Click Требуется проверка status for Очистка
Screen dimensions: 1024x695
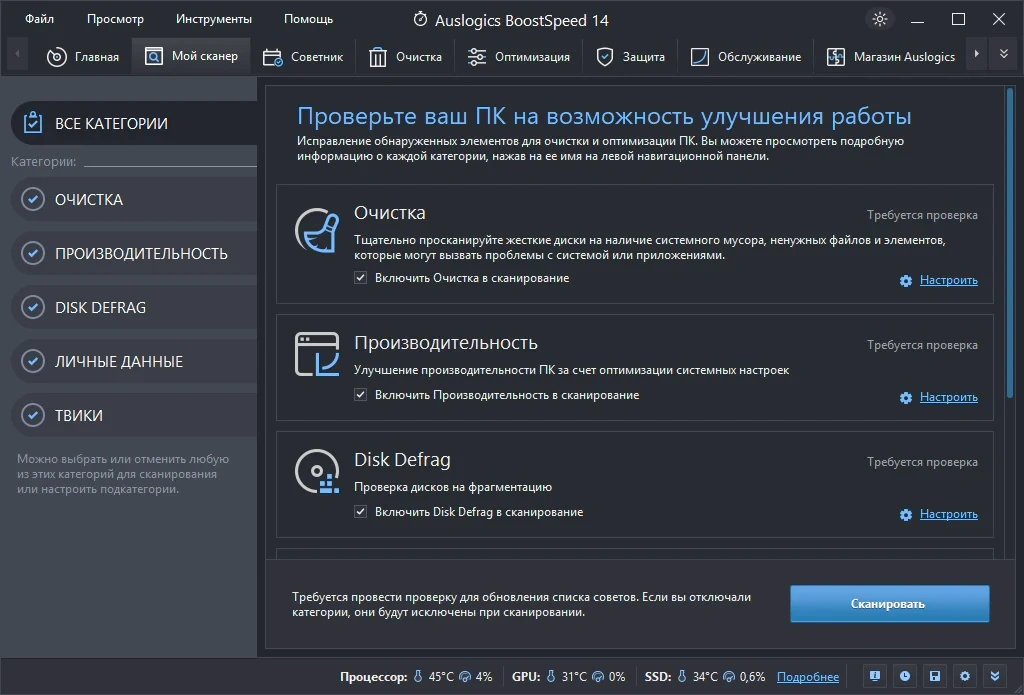pyautogui.click(x=922, y=215)
